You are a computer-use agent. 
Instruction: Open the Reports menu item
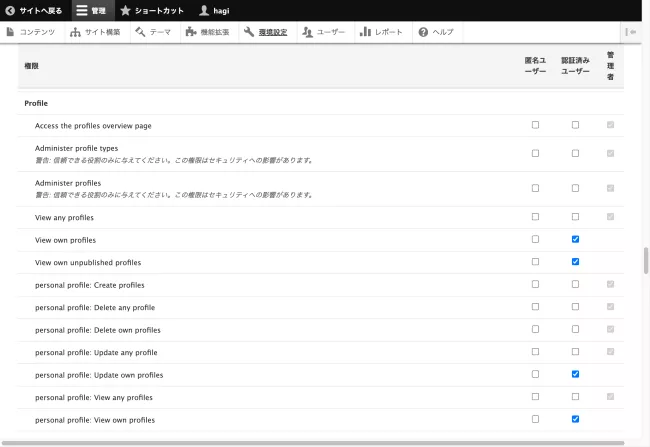pyautogui.click(x=381, y=32)
